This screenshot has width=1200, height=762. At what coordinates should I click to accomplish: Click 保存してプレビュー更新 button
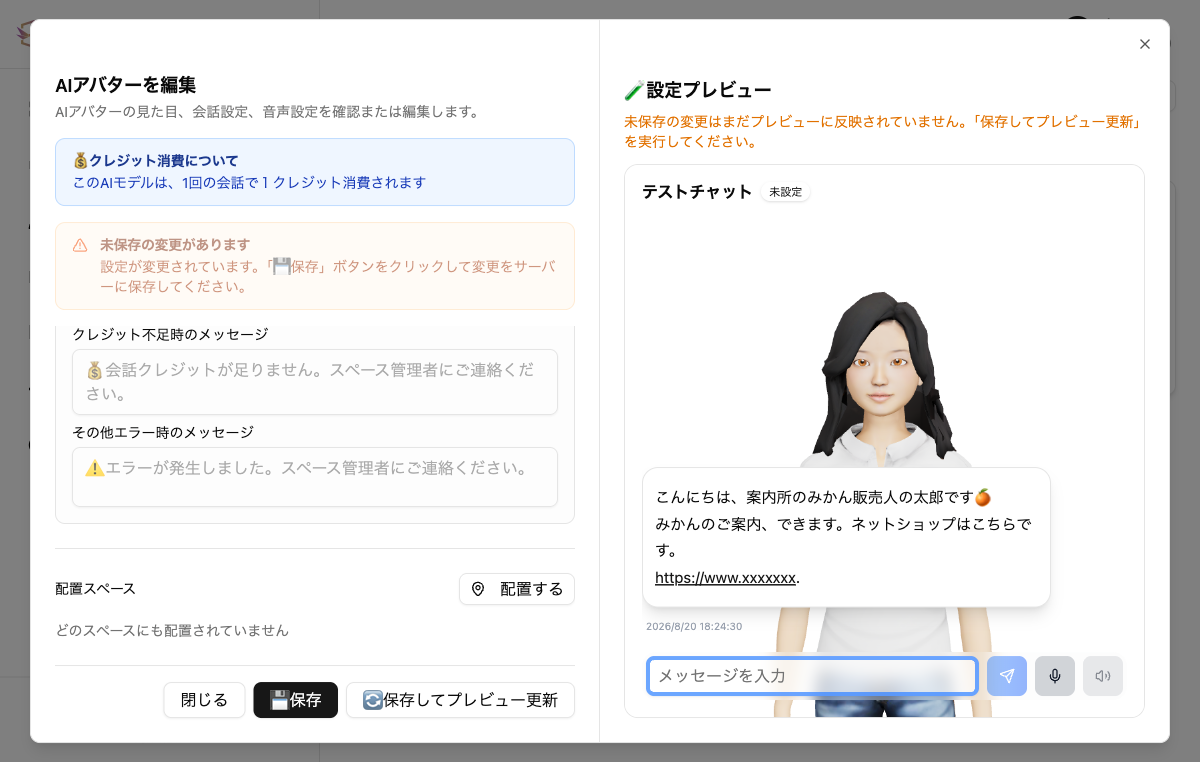[460, 700]
